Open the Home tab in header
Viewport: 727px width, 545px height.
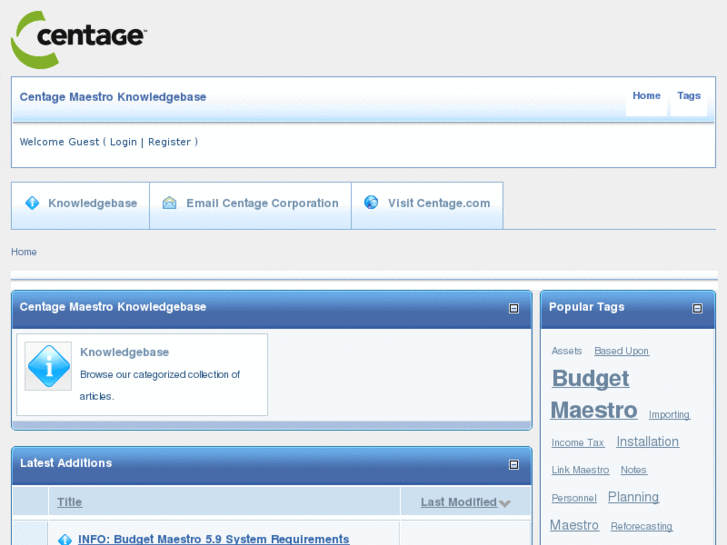point(646,96)
